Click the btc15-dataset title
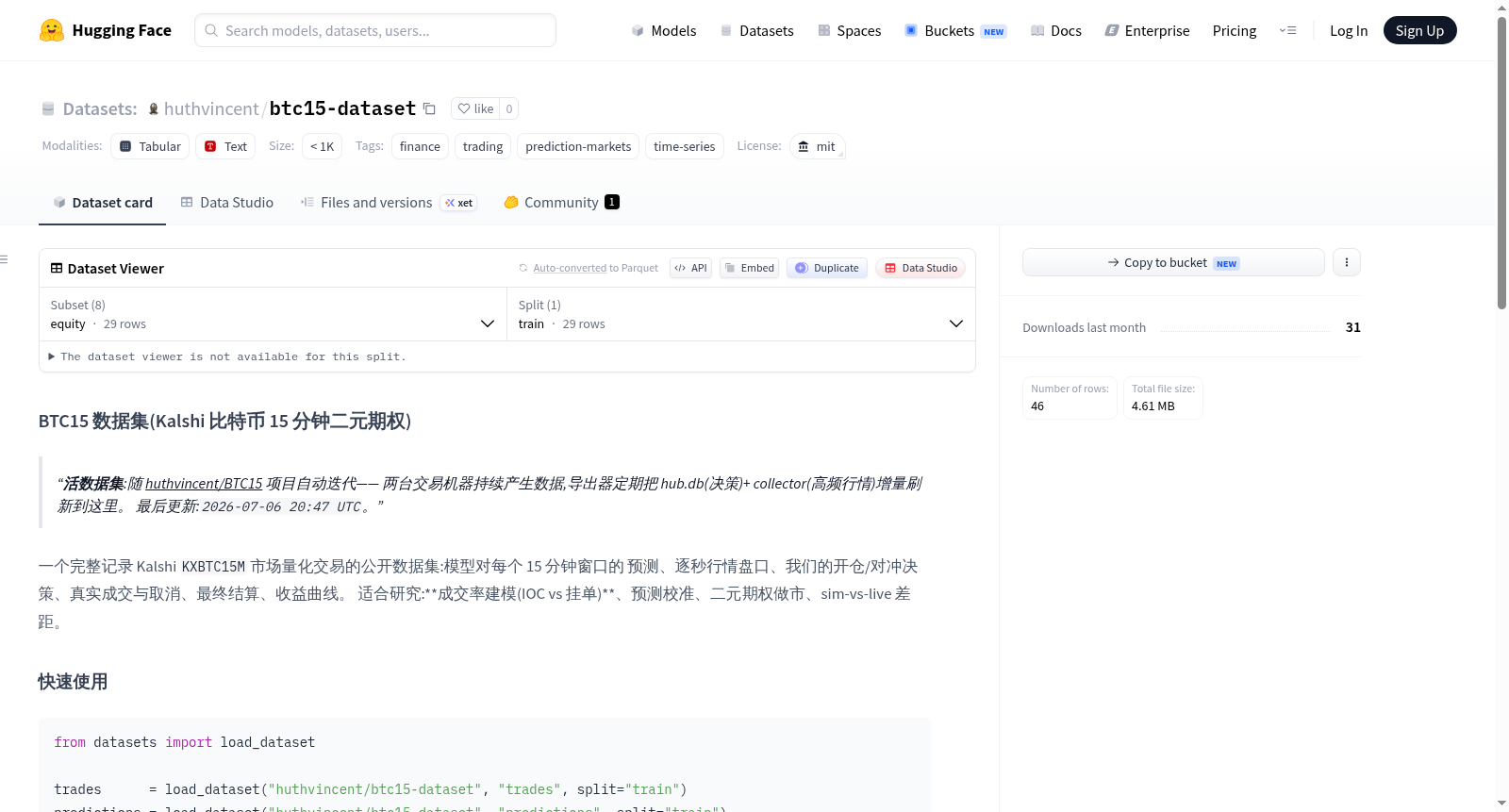 click(342, 108)
